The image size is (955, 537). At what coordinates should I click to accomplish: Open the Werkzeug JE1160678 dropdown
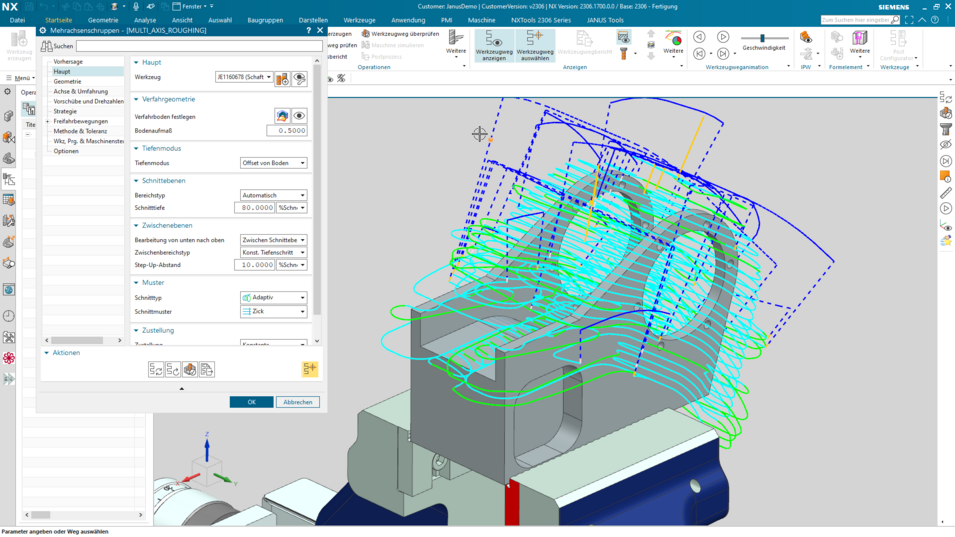pos(244,77)
